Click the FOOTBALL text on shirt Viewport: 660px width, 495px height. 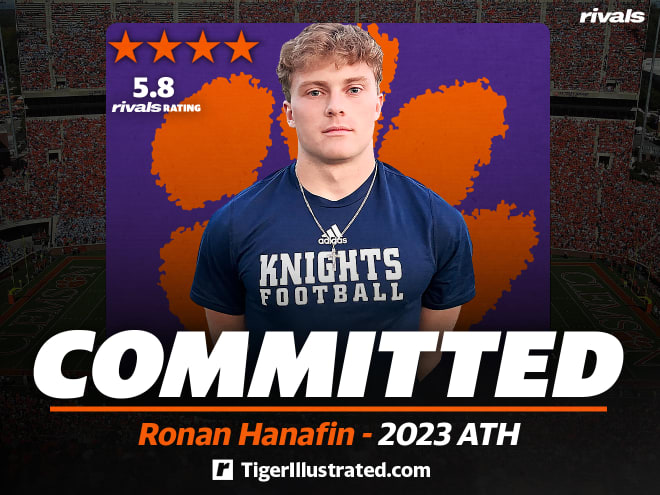coord(331,293)
